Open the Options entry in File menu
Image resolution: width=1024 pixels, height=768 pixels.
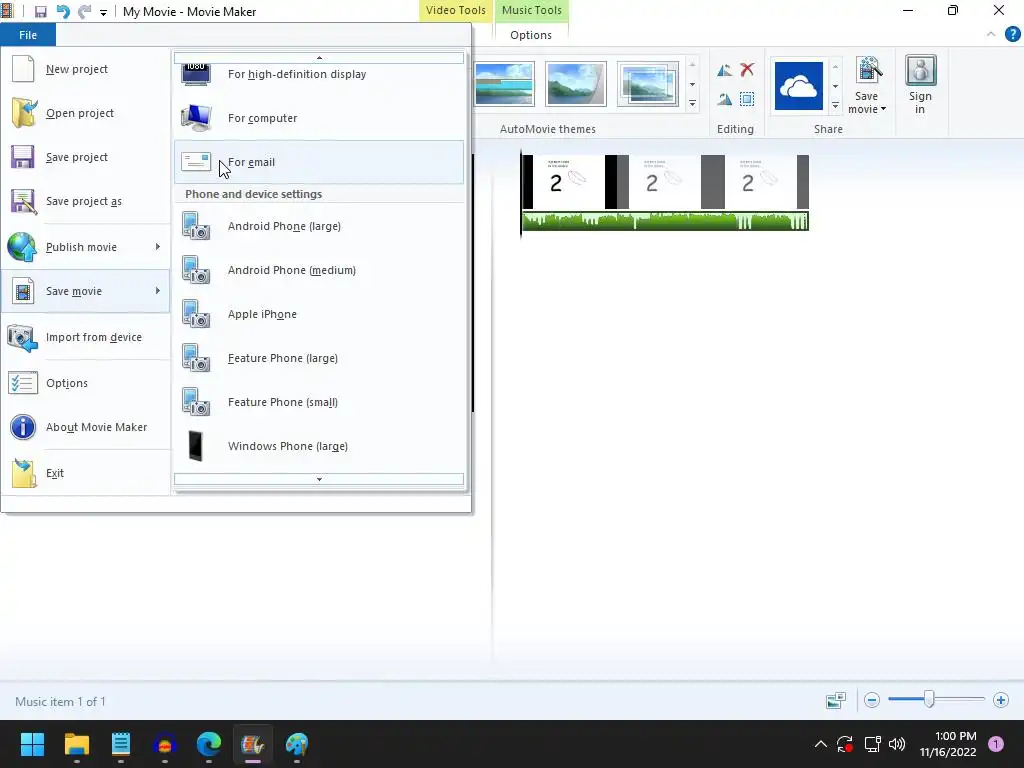click(86, 383)
